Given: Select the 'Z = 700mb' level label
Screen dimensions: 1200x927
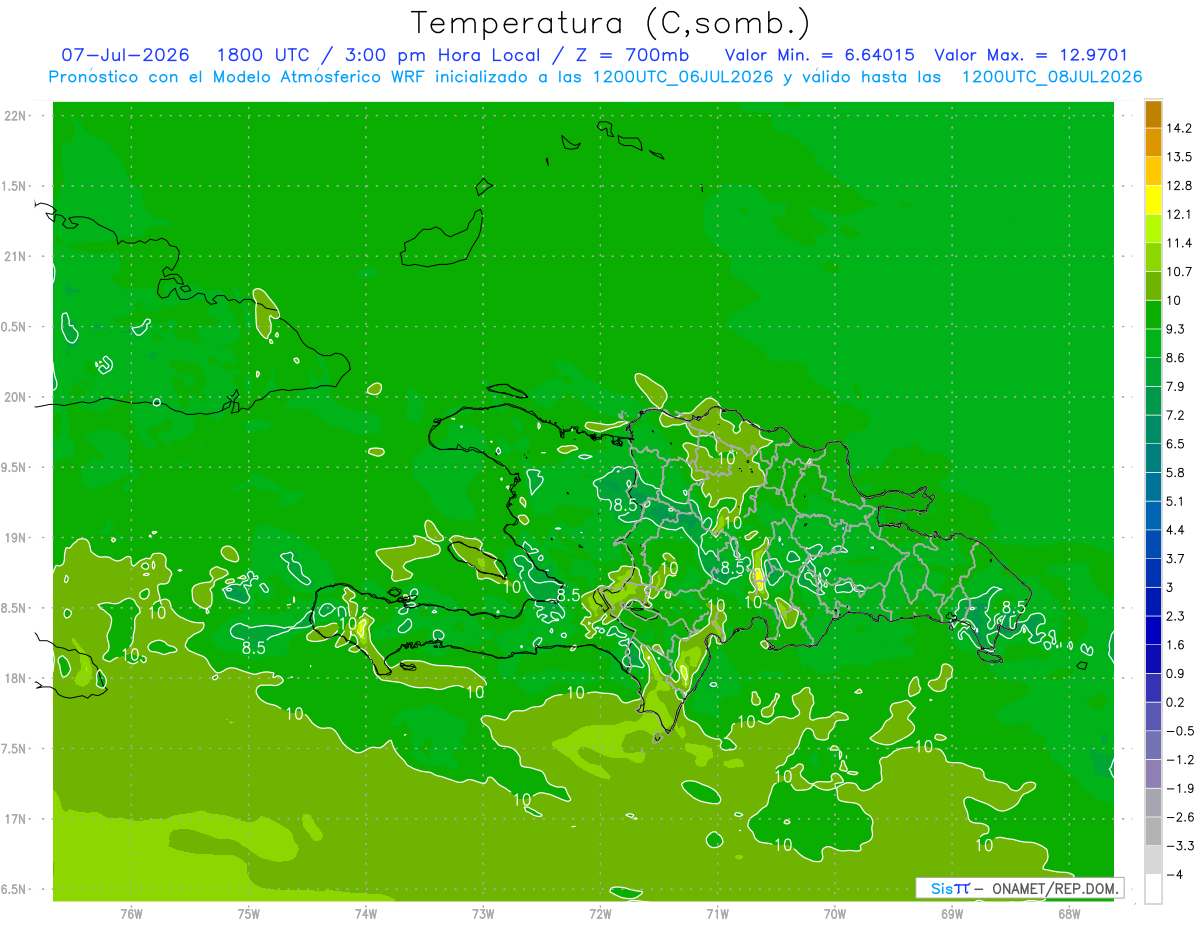Looking at the screenshot, I should click(632, 55).
